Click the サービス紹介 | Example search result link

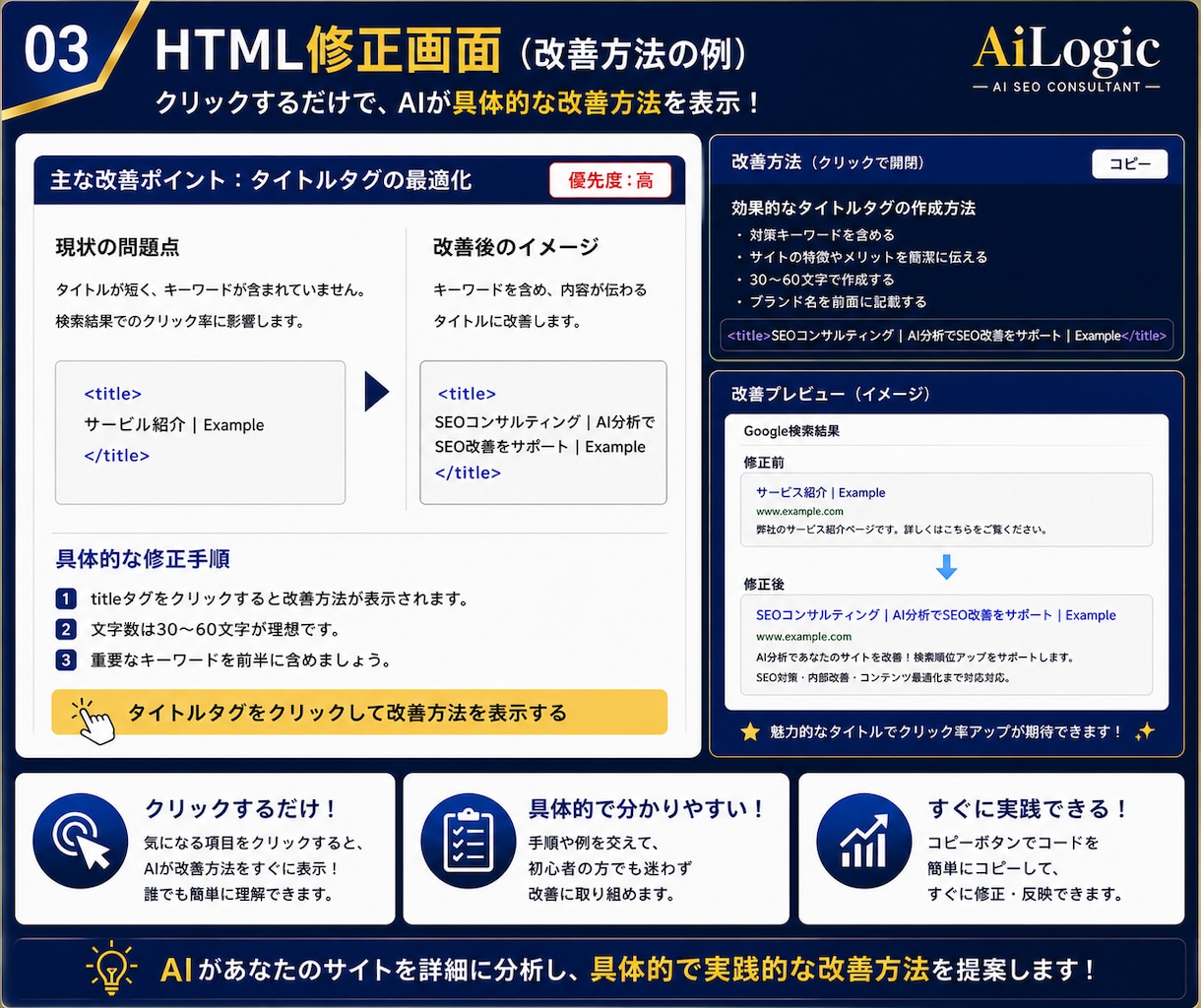(x=820, y=492)
